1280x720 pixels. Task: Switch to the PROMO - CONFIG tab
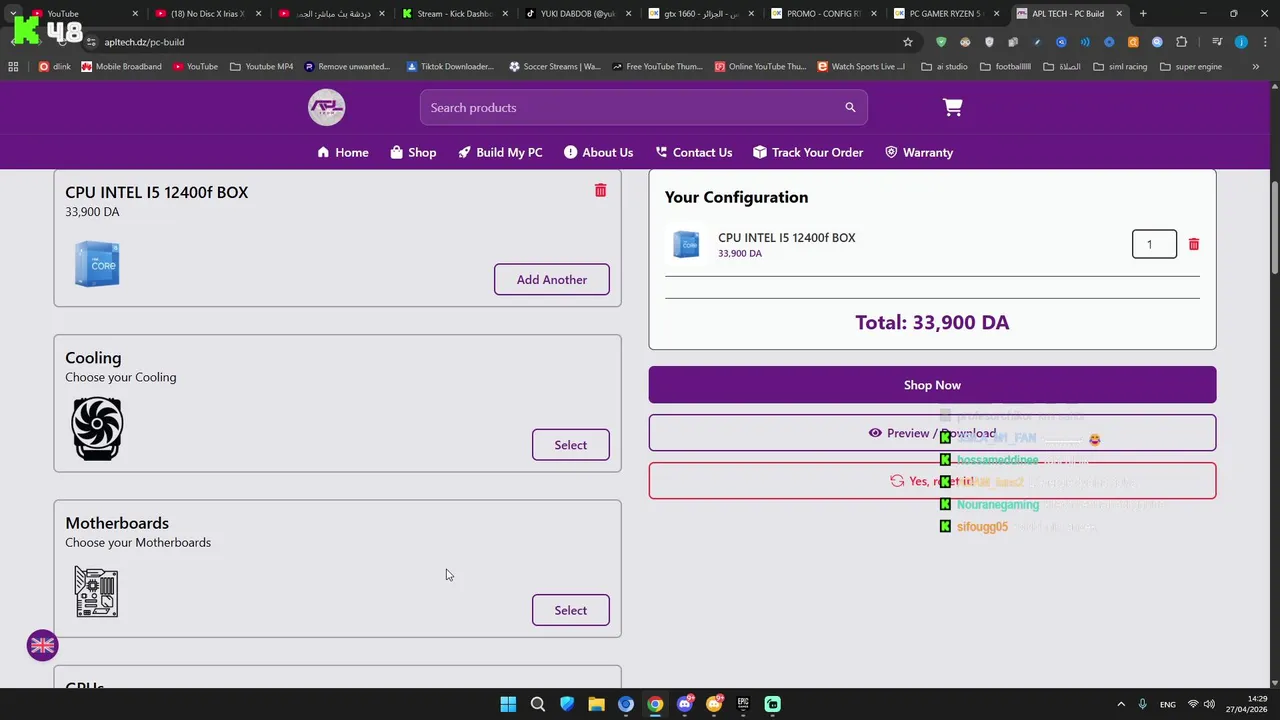823,14
